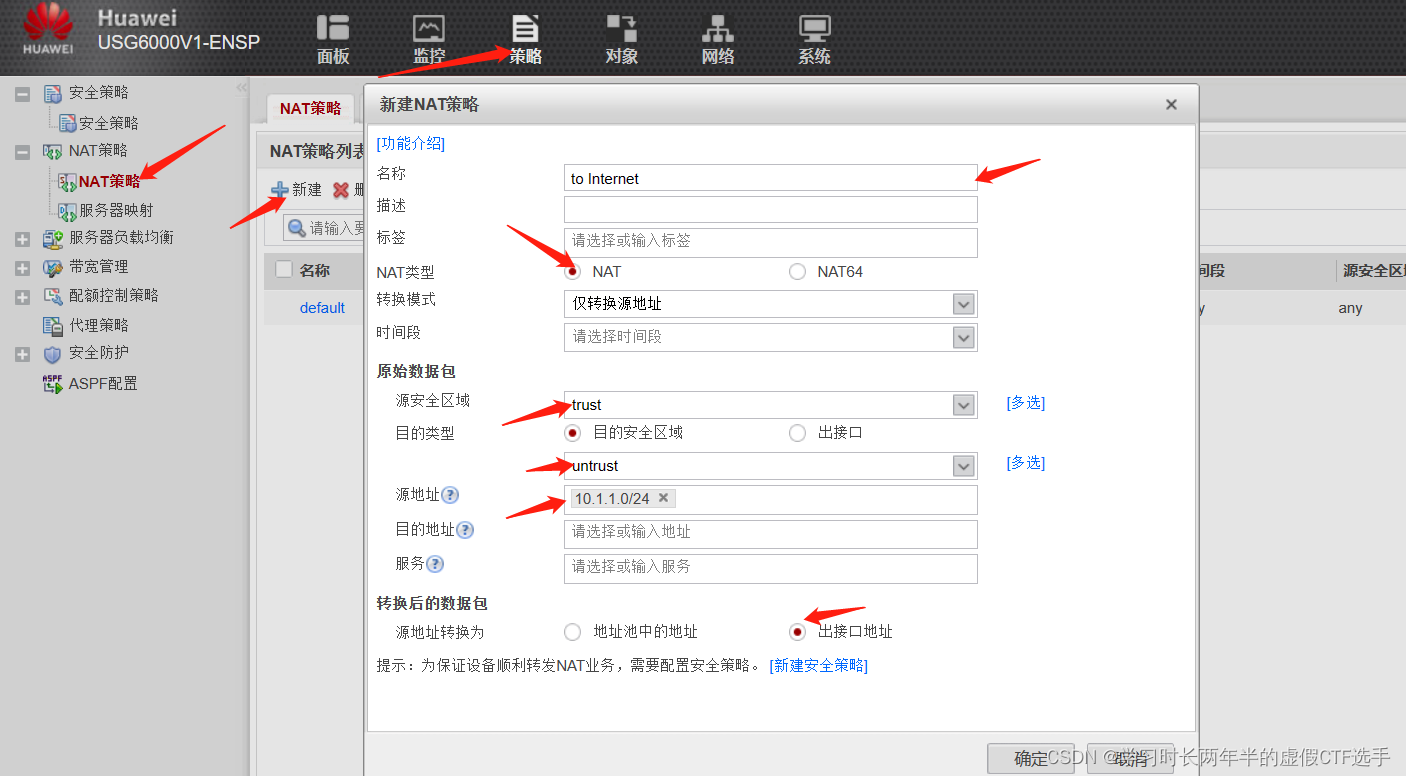Screen dimensions: 1406x776
Task: Expand the 配额控制策略 tree node
Action: [x=22, y=298]
